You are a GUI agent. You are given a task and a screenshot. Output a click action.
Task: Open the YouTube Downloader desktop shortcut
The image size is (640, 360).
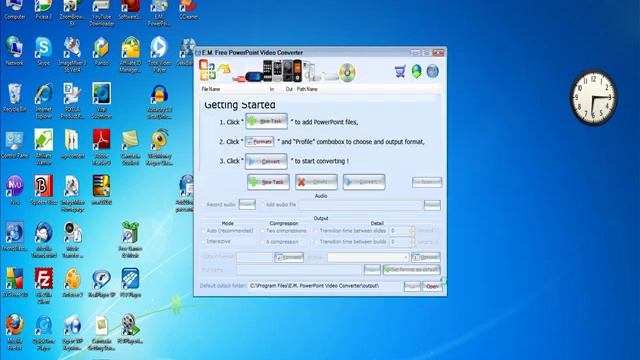101,13
